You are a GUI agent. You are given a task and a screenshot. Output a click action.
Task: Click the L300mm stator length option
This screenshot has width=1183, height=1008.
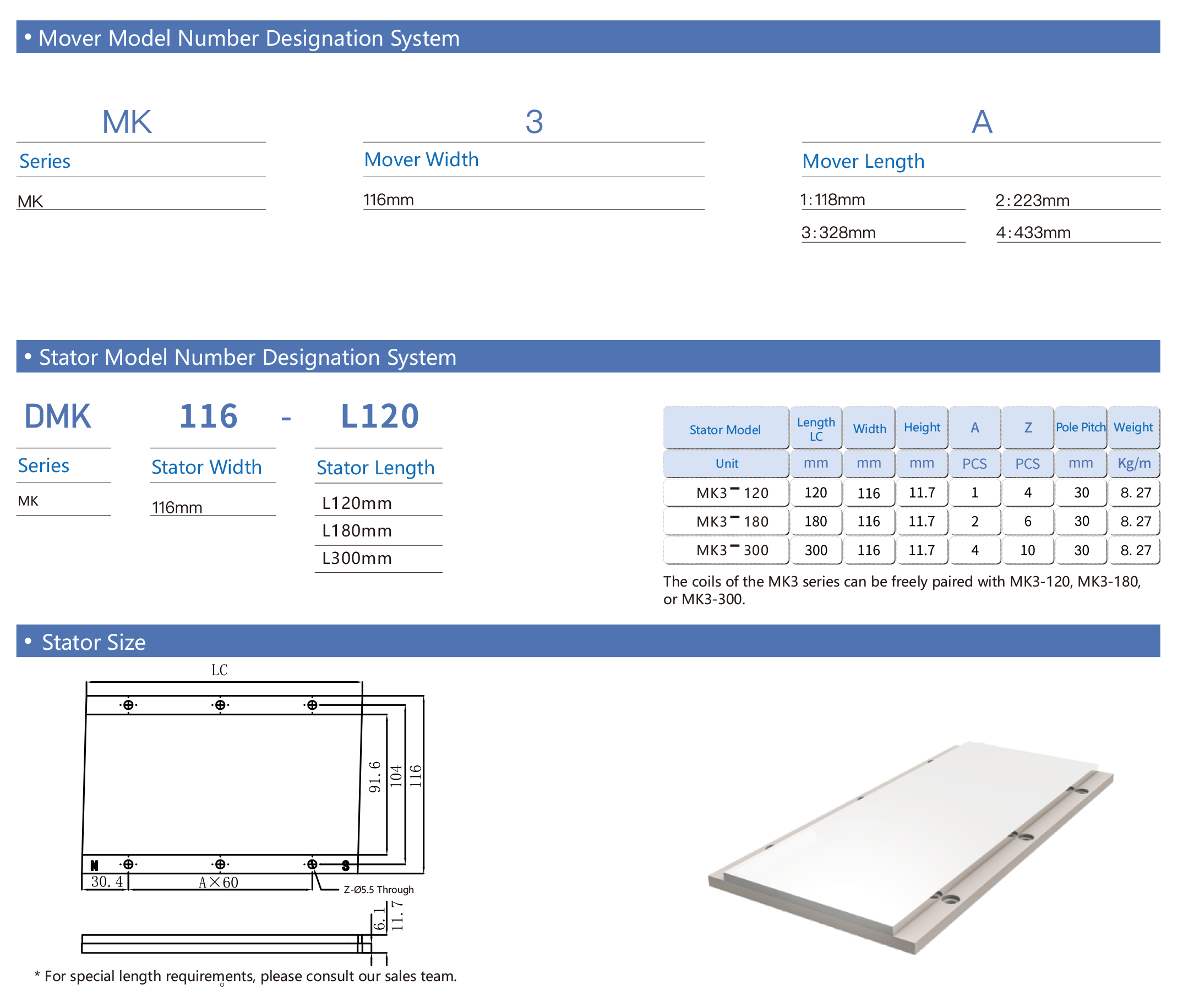coord(357,558)
